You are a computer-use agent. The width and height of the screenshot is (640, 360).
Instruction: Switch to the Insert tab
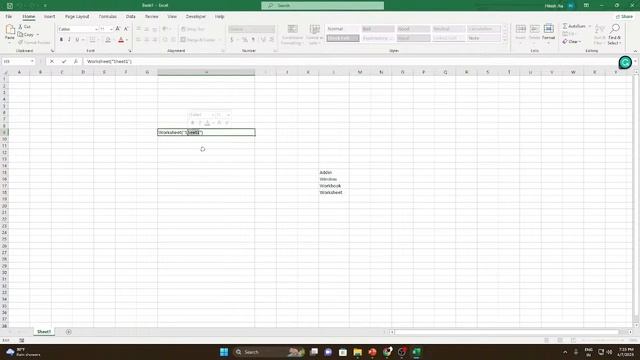point(49,16)
